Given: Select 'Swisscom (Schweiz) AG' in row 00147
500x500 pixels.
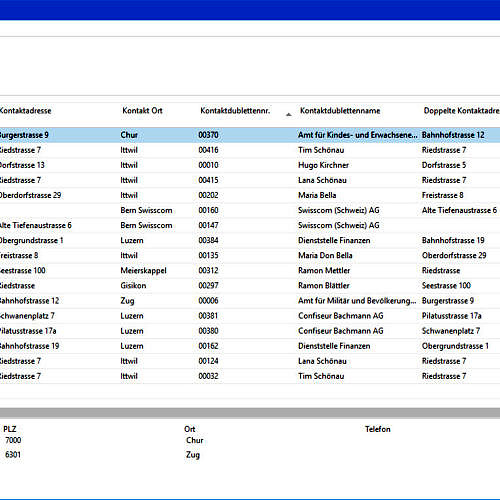Looking at the screenshot, I should click(339, 225).
